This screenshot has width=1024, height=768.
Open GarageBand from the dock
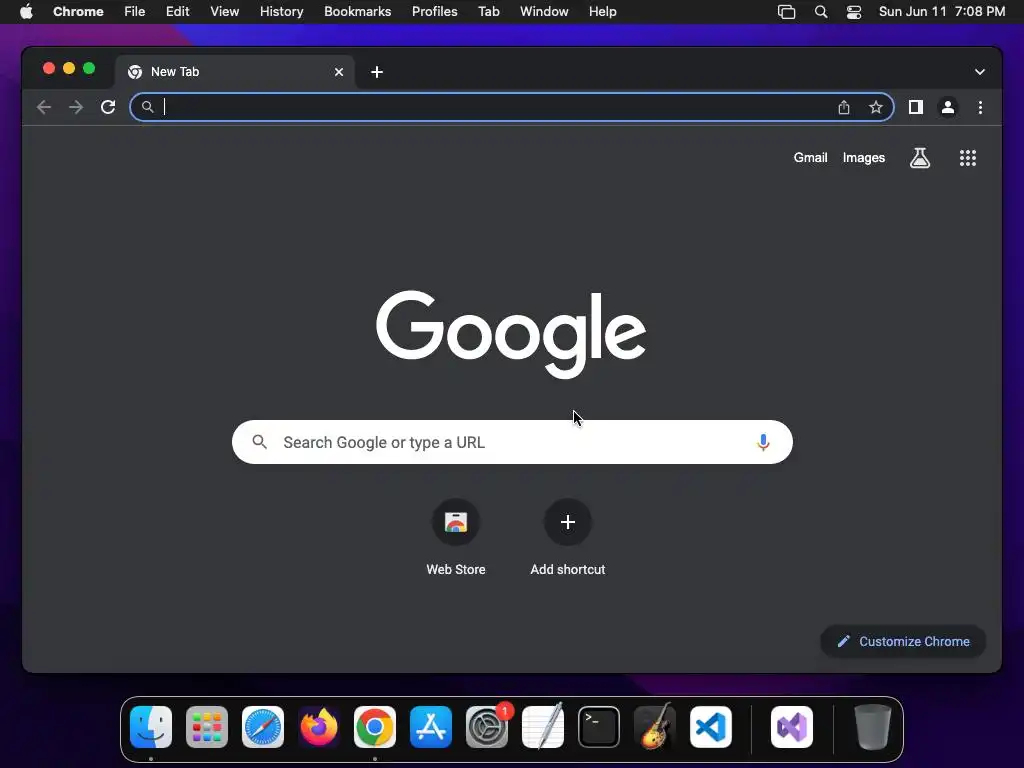(654, 727)
